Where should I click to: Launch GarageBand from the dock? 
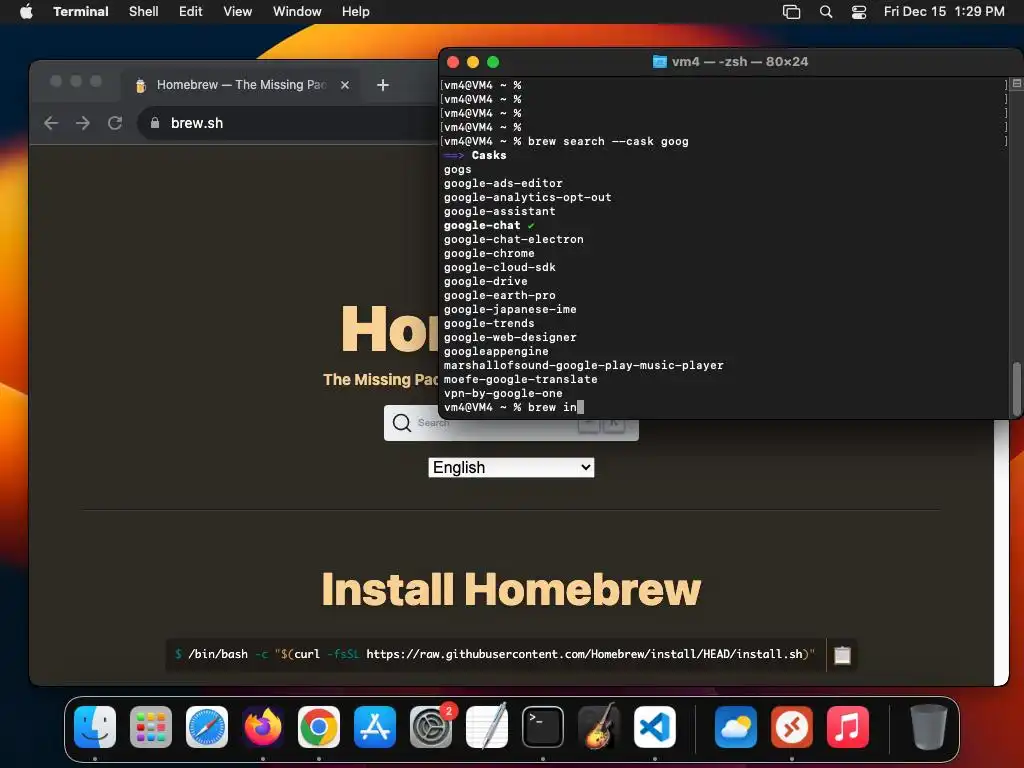click(599, 727)
